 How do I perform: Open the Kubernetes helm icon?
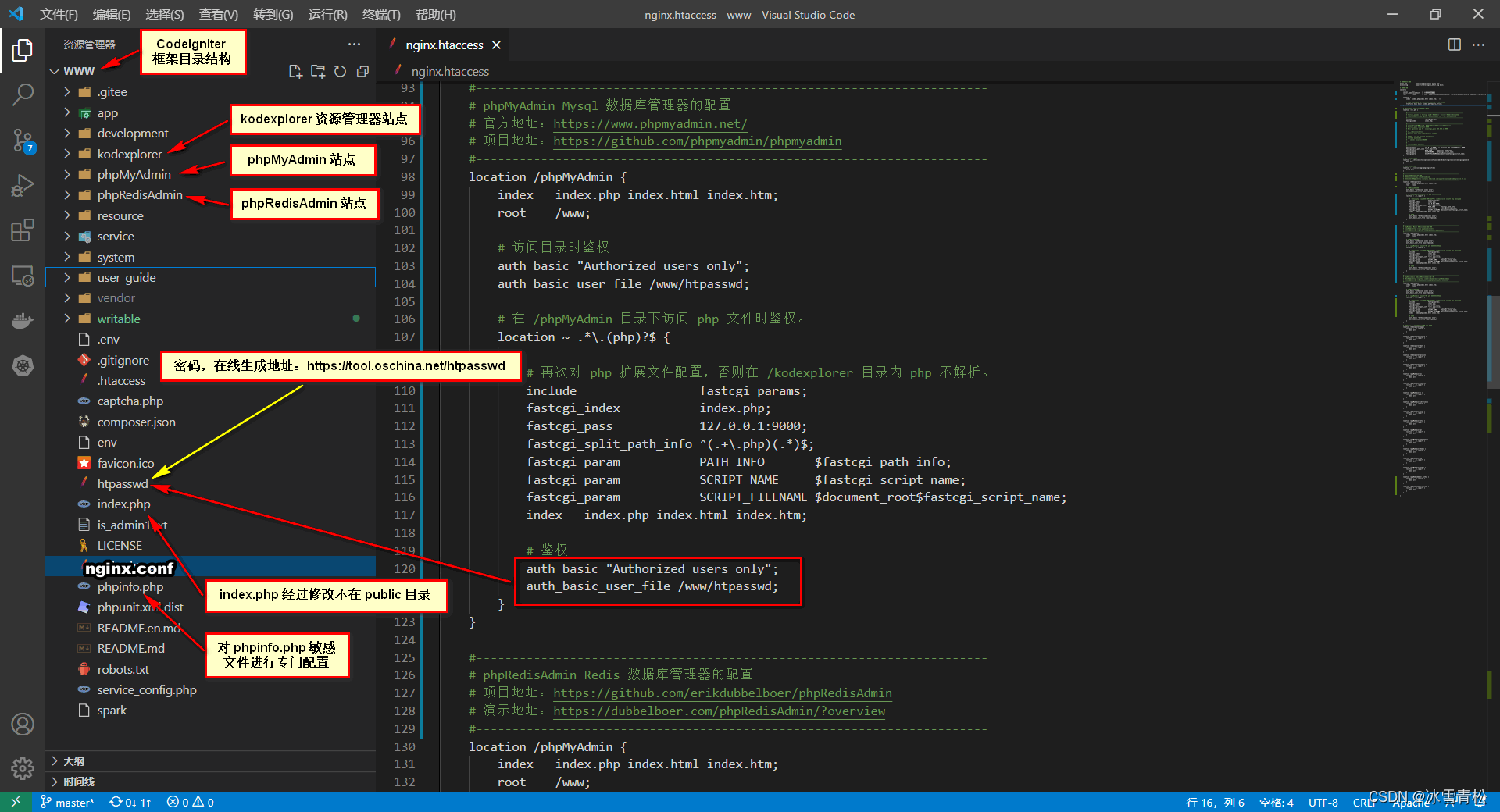point(23,365)
